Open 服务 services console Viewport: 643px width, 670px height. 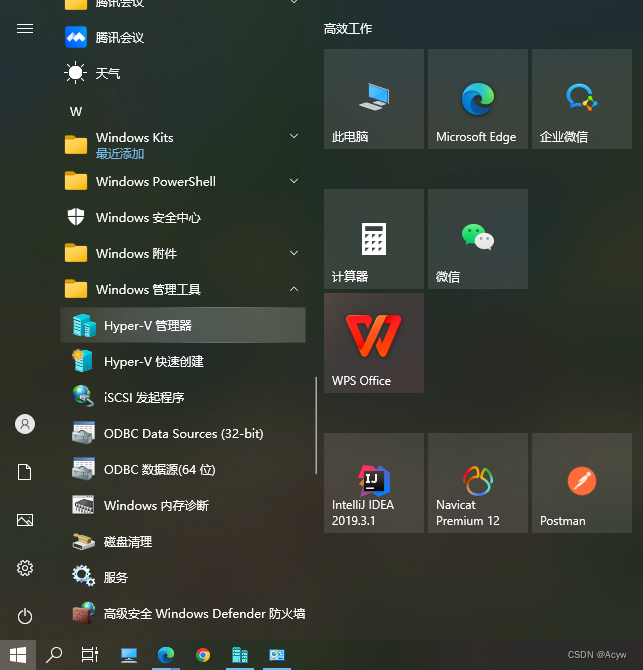183,577
